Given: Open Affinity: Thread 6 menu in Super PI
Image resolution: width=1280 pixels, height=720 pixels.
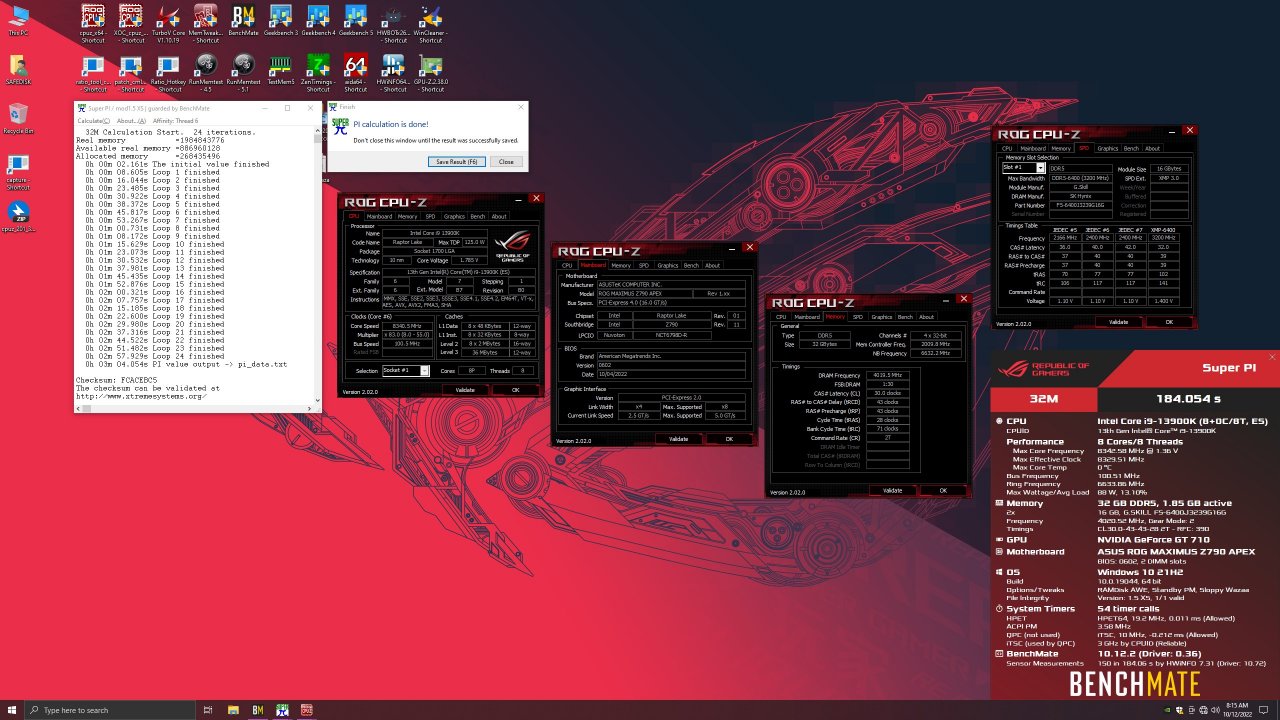Looking at the screenshot, I should 175,120.
